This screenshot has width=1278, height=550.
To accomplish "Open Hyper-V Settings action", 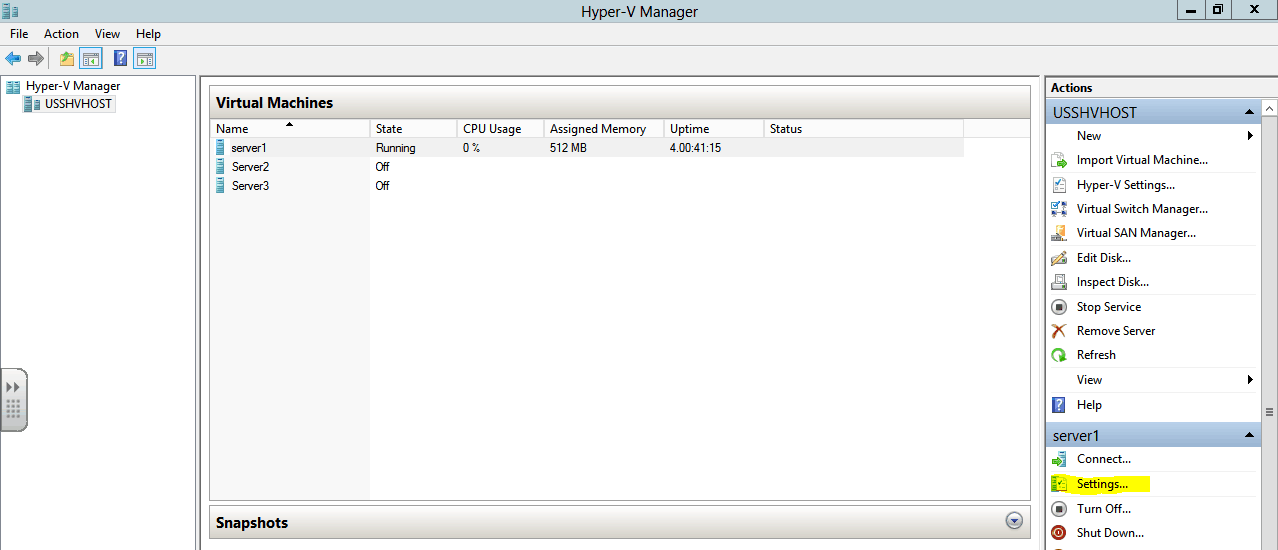I will (1126, 185).
